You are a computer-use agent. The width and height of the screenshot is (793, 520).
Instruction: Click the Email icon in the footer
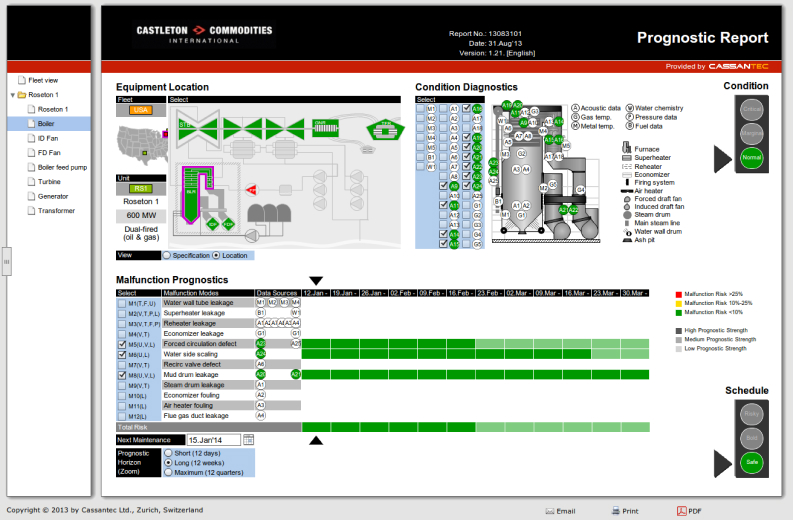tap(550, 511)
